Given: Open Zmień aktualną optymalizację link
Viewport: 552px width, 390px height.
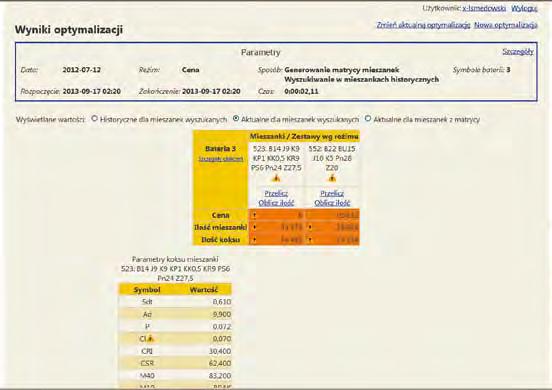Looking at the screenshot, I should 424,25.
